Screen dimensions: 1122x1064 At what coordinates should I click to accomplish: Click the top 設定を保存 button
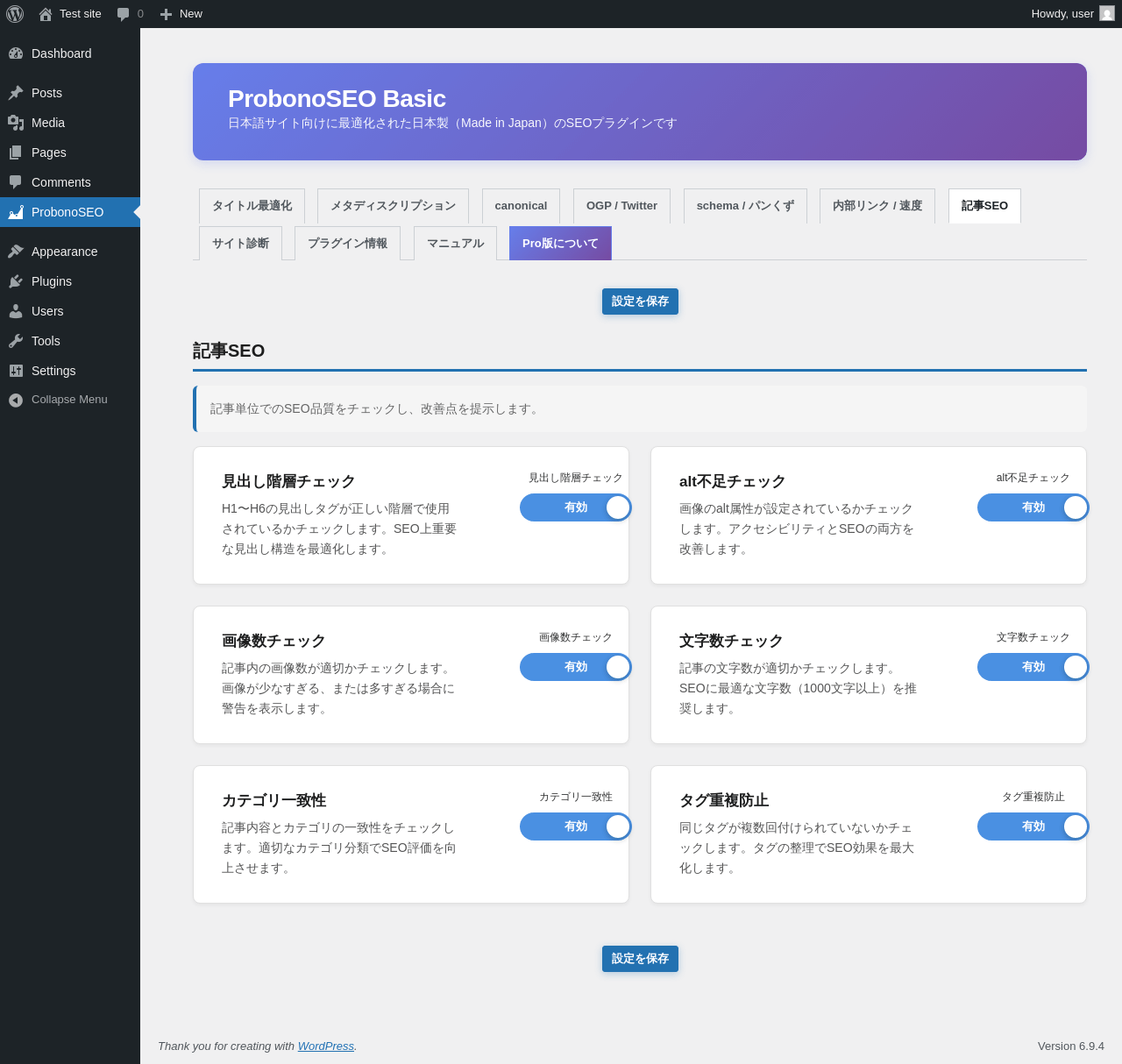(x=640, y=301)
